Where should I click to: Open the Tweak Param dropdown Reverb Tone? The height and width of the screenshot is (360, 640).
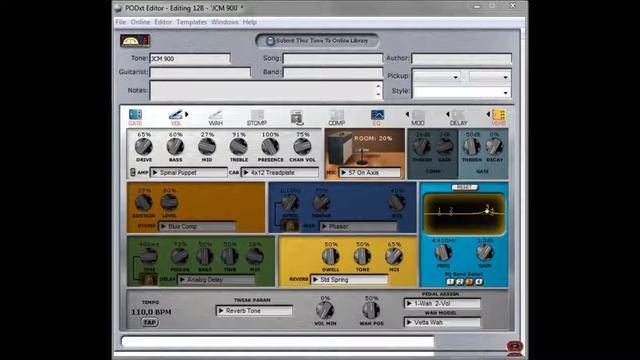(254, 311)
